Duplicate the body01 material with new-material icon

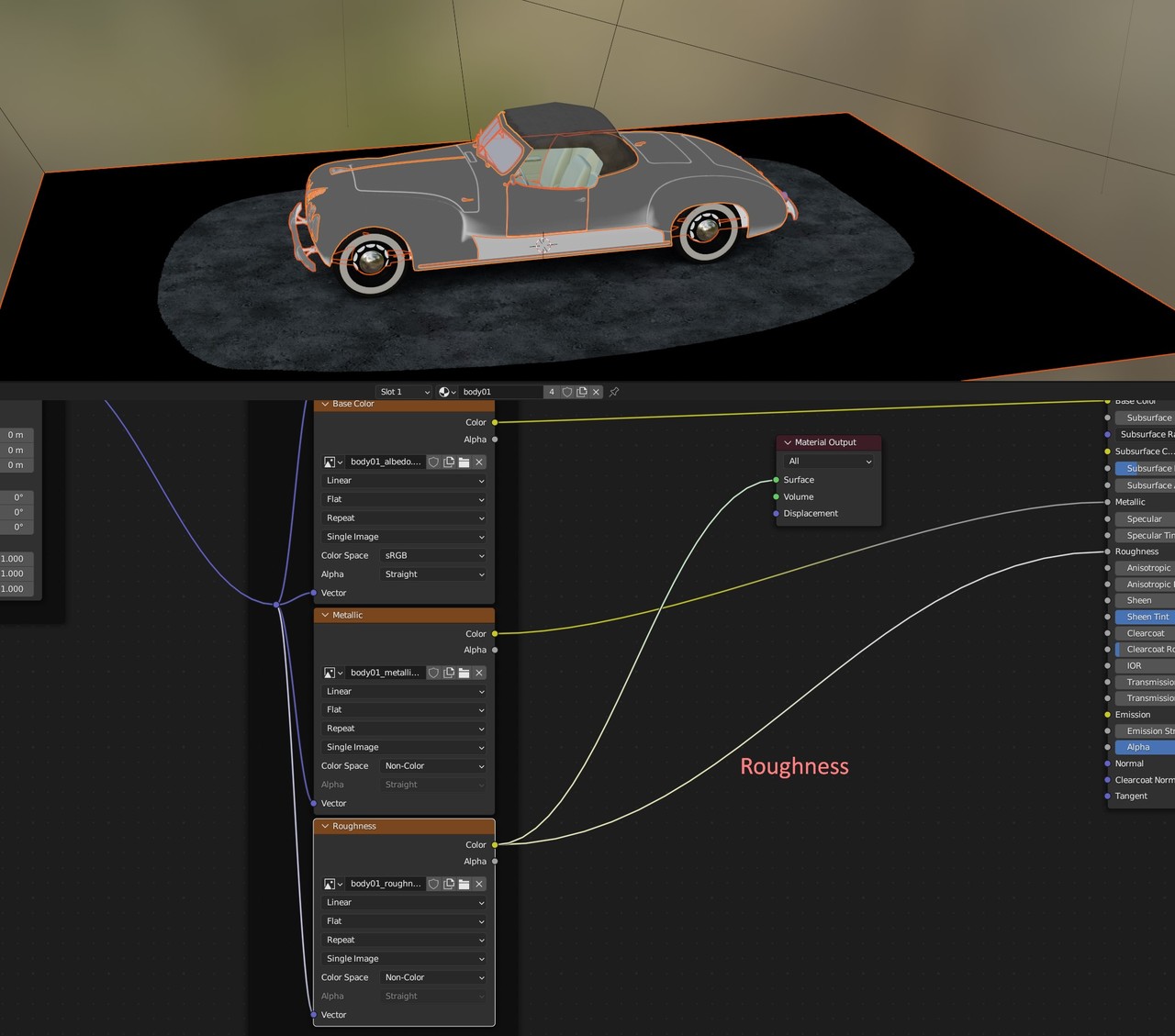click(582, 392)
